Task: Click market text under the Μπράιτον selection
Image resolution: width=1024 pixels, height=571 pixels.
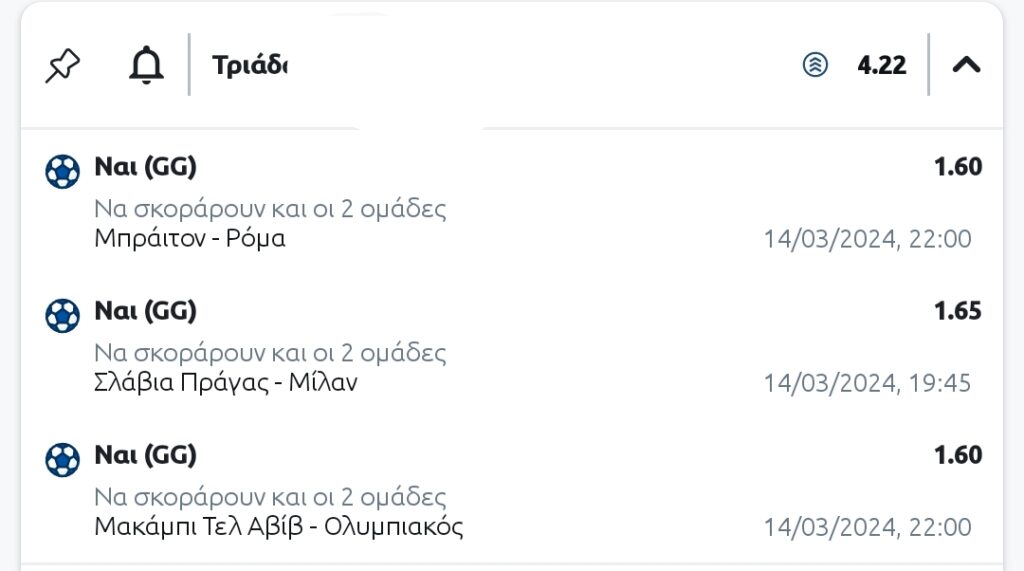Action: click(270, 208)
